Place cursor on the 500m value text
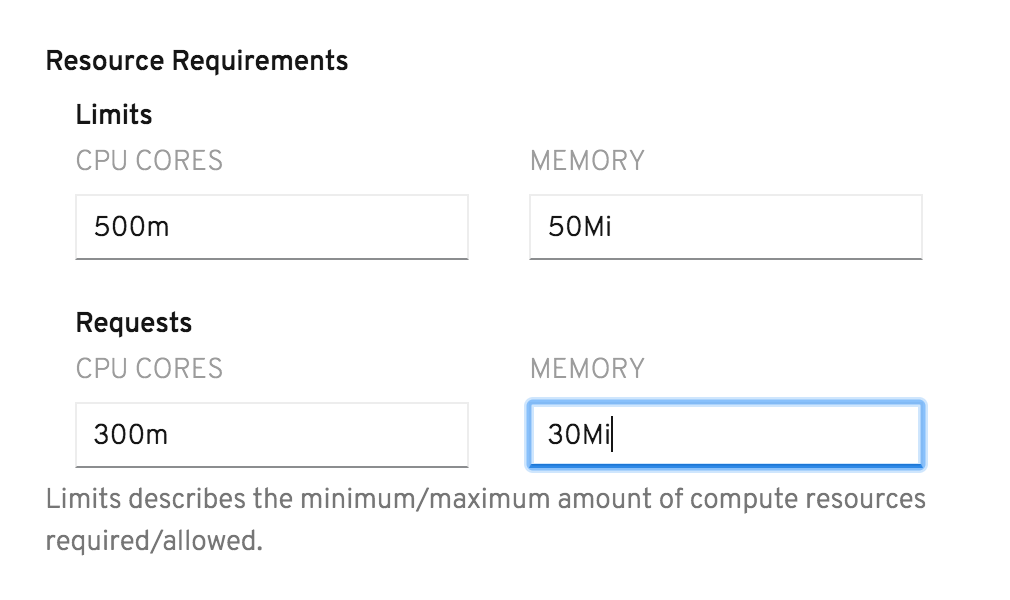 131,227
